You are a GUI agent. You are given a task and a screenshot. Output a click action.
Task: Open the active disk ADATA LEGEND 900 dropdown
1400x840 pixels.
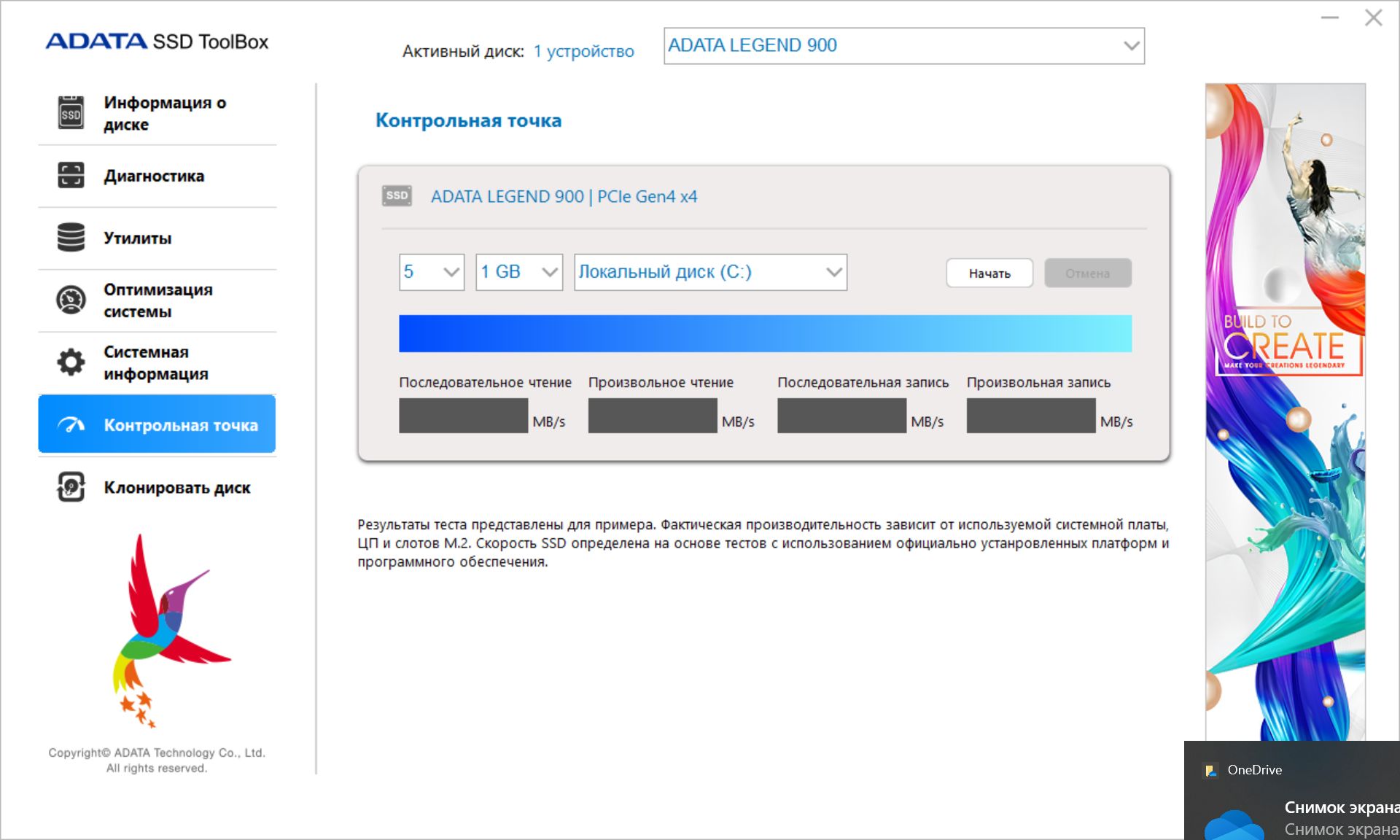904,46
